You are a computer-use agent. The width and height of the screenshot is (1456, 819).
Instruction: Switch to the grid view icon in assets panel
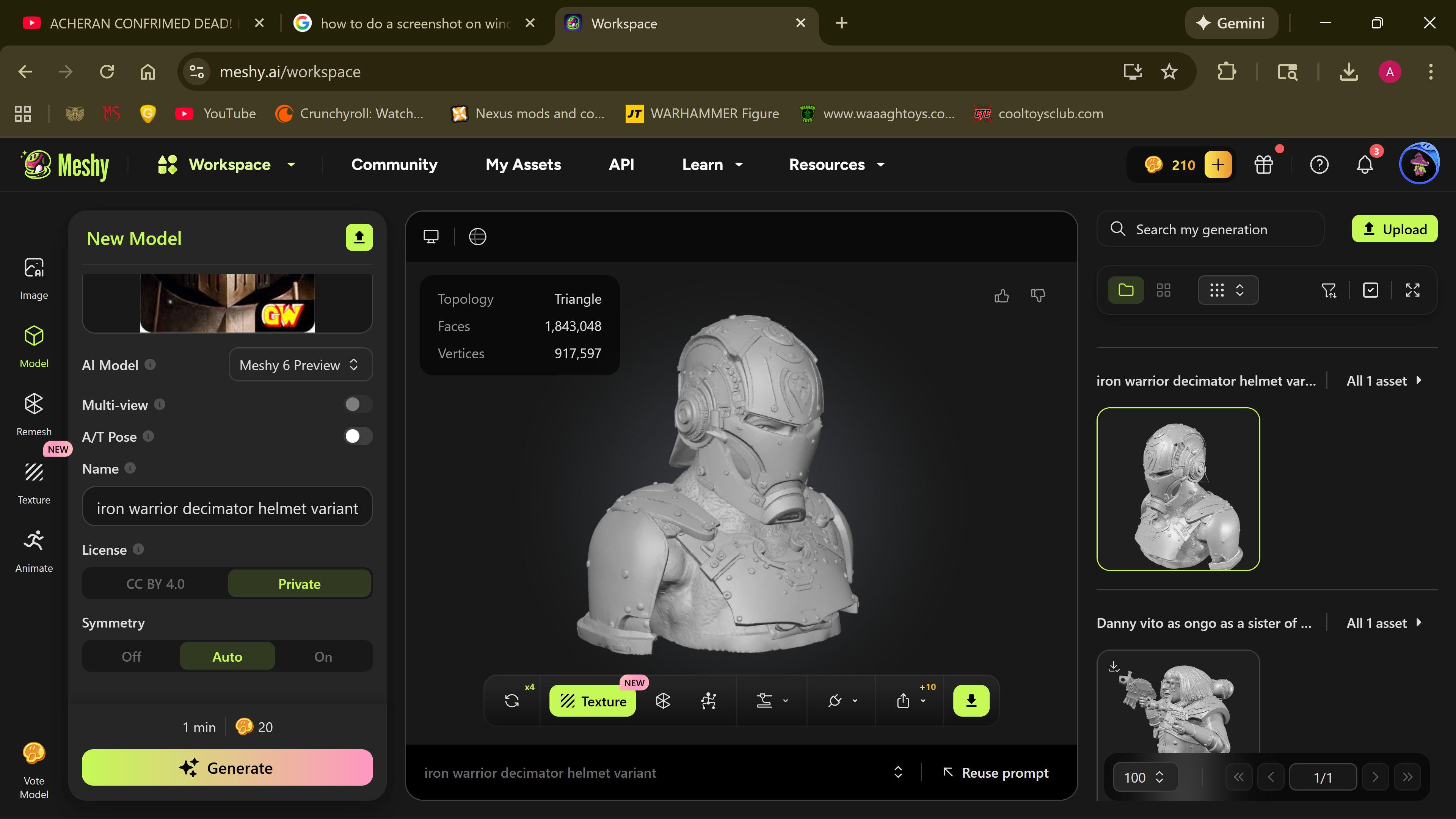pyautogui.click(x=1163, y=290)
